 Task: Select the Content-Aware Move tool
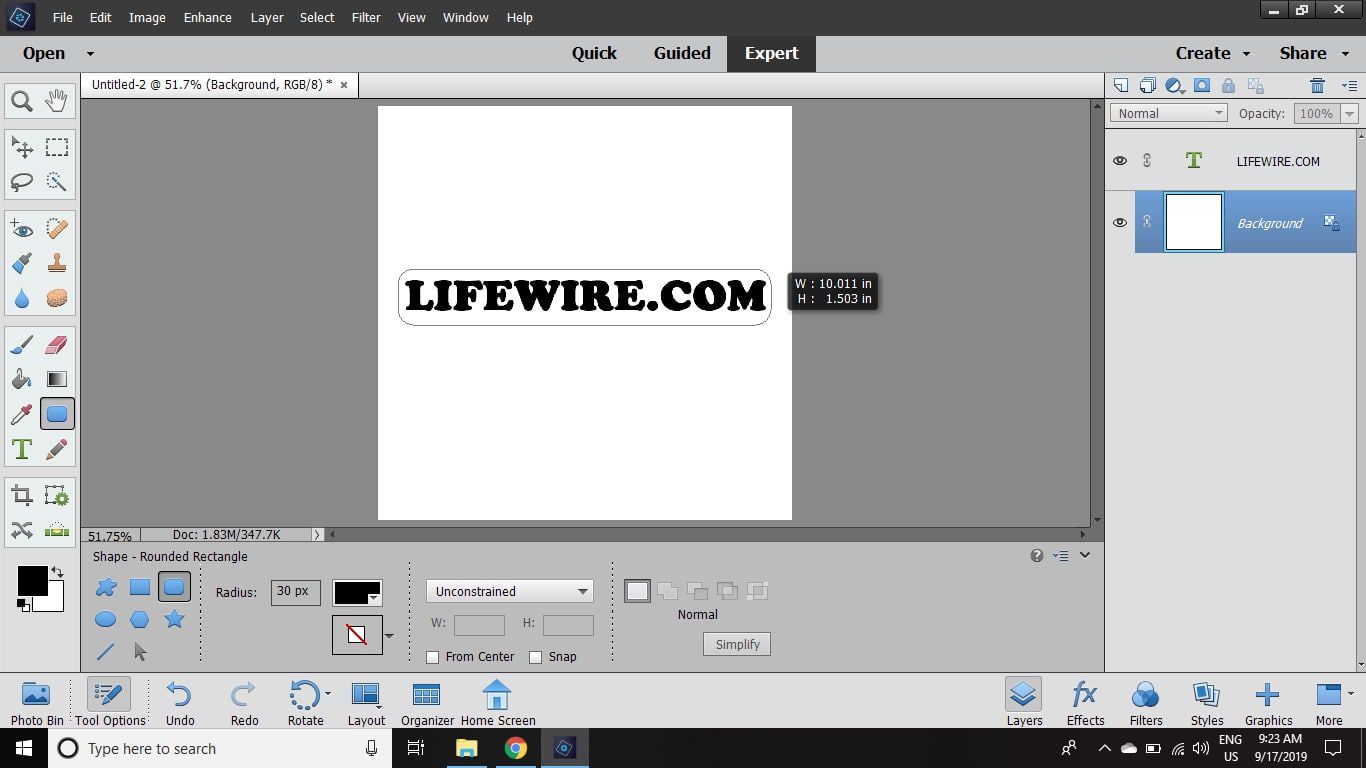tap(22, 530)
